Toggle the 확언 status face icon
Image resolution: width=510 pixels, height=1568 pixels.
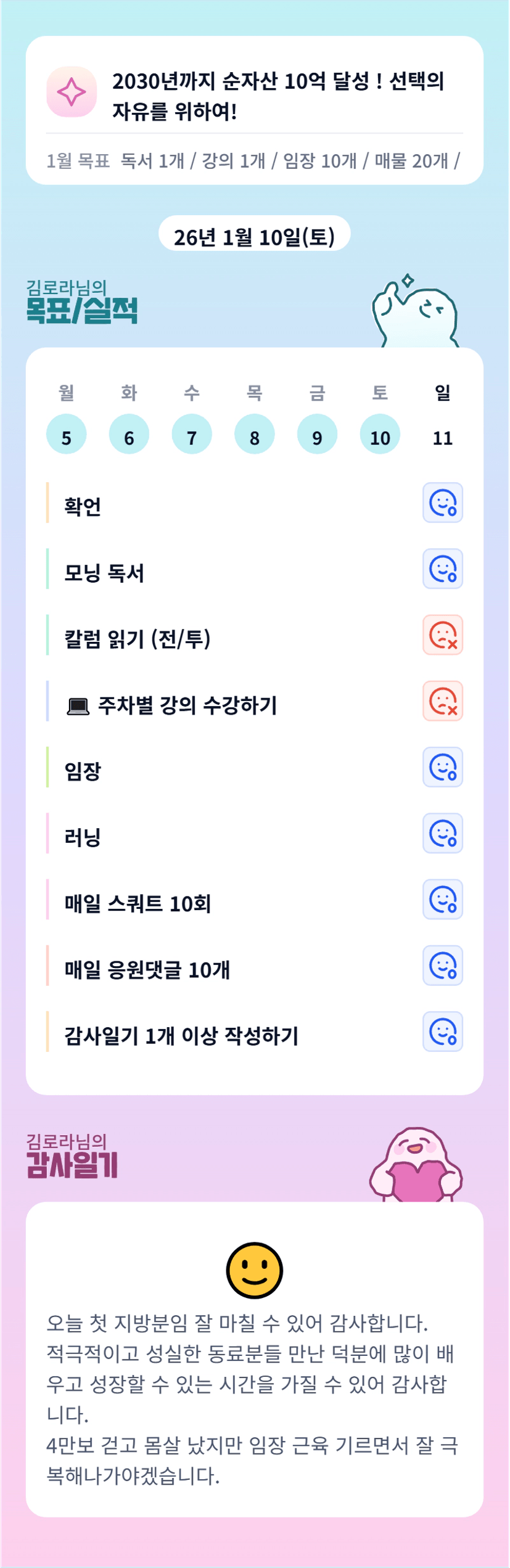tap(442, 503)
